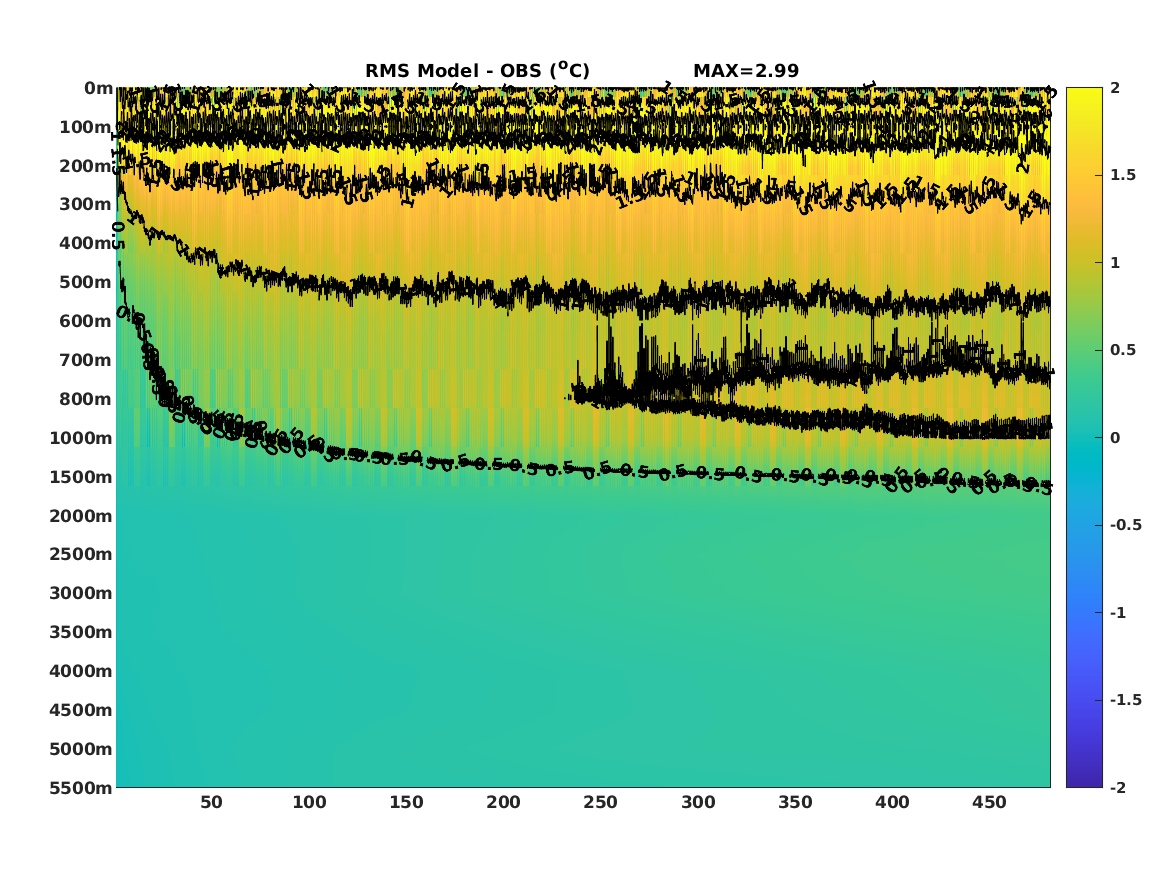The image size is (1167, 875).
Task: Click the colorbar tick label '-1'
Action: point(1118,612)
